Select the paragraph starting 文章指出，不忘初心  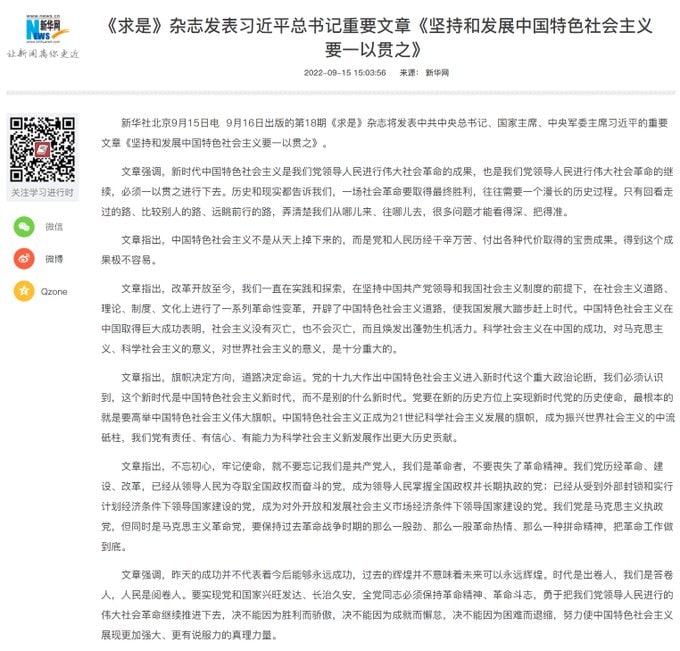pyautogui.click(x=387, y=506)
